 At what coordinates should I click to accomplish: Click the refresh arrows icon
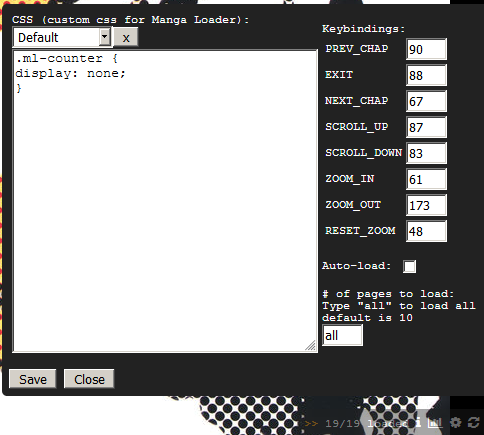pyautogui.click(x=473, y=423)
